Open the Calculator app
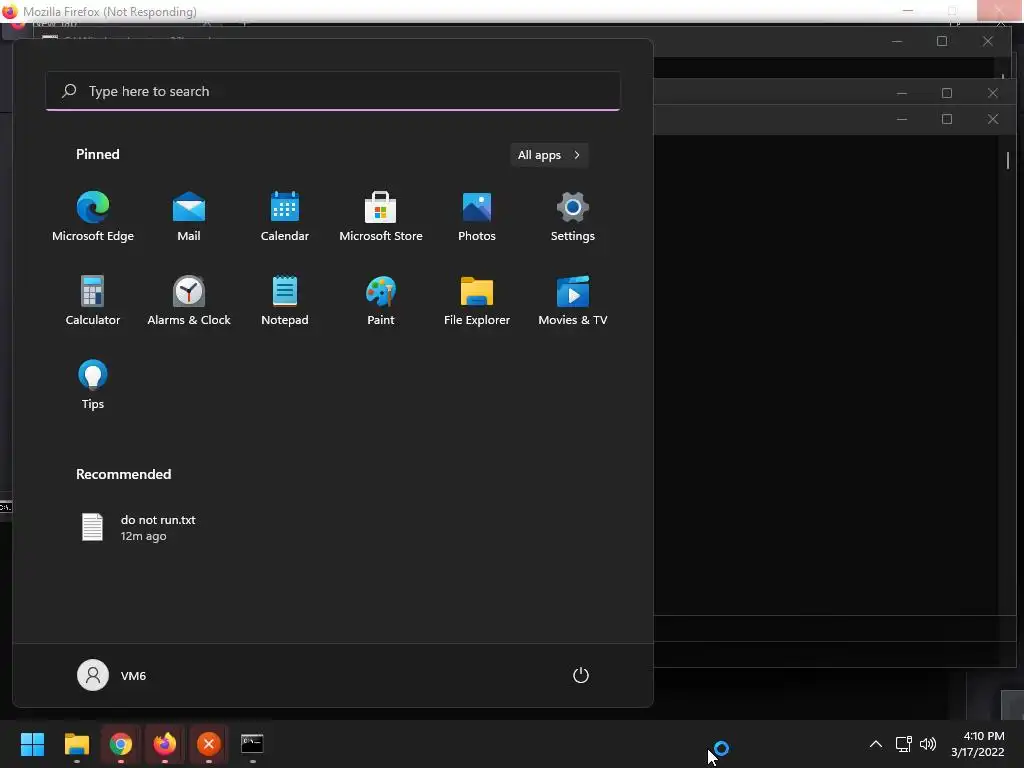 (x=93, y=300)
